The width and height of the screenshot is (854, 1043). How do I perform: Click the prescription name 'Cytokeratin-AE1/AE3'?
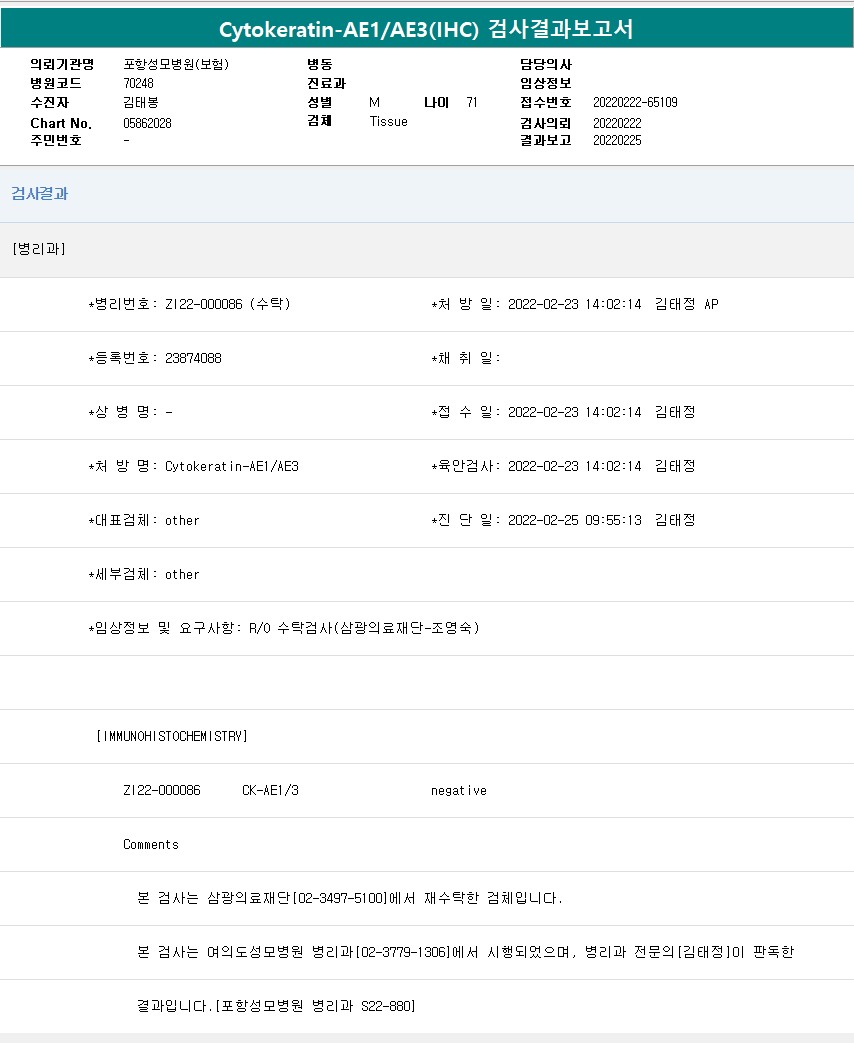point(231,466)
